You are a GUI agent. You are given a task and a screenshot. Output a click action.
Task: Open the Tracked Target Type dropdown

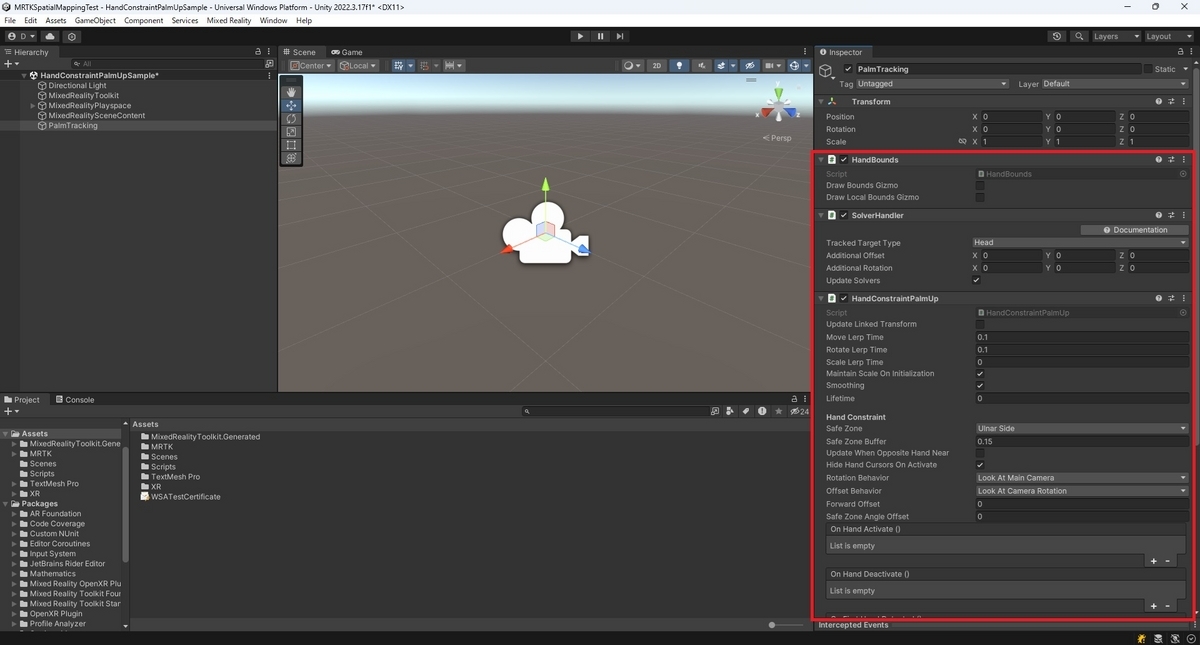pos(1080,243)
